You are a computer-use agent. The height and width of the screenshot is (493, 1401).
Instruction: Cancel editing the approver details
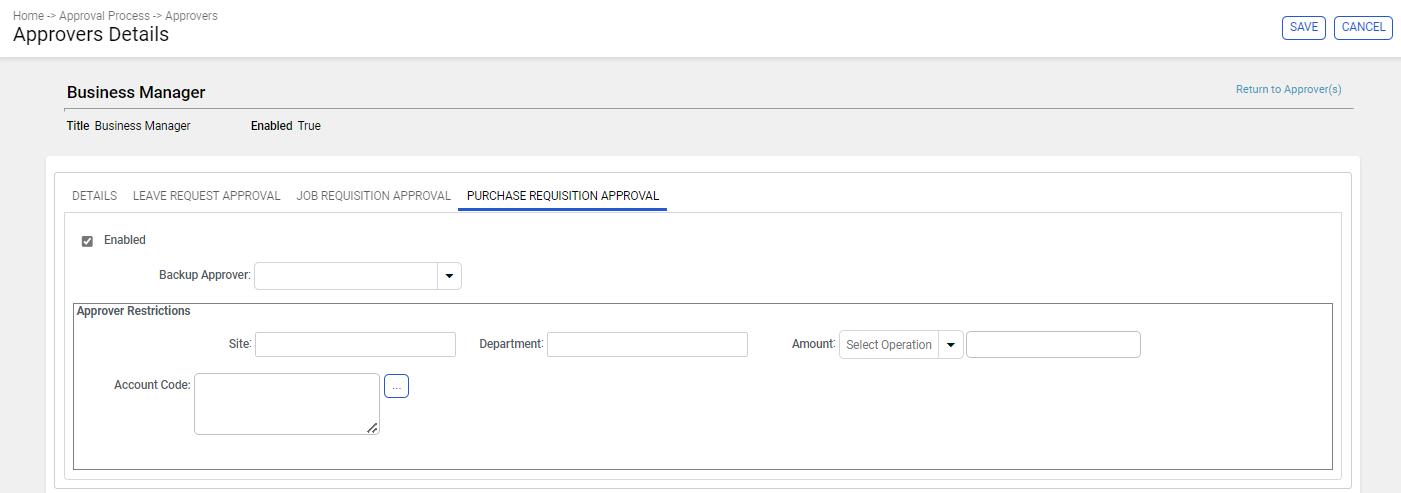[1363, 27]
